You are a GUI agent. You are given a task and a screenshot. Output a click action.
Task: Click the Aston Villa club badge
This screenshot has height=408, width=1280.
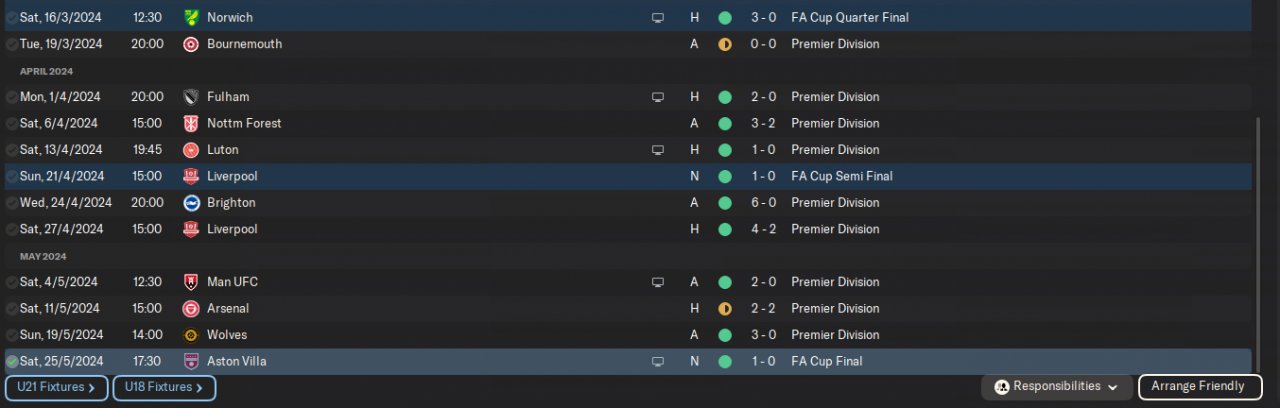coord(191,361)
